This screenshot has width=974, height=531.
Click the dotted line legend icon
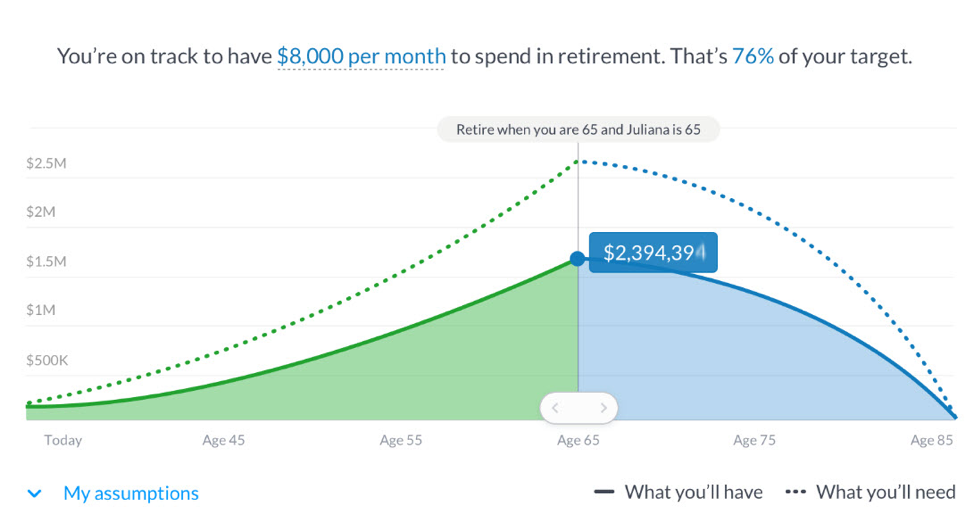coord(796,492)
